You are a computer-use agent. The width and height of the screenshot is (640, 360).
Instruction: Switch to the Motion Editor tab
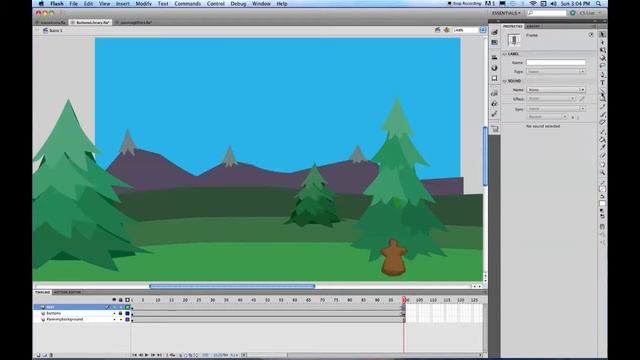click(x=67, y=292)
